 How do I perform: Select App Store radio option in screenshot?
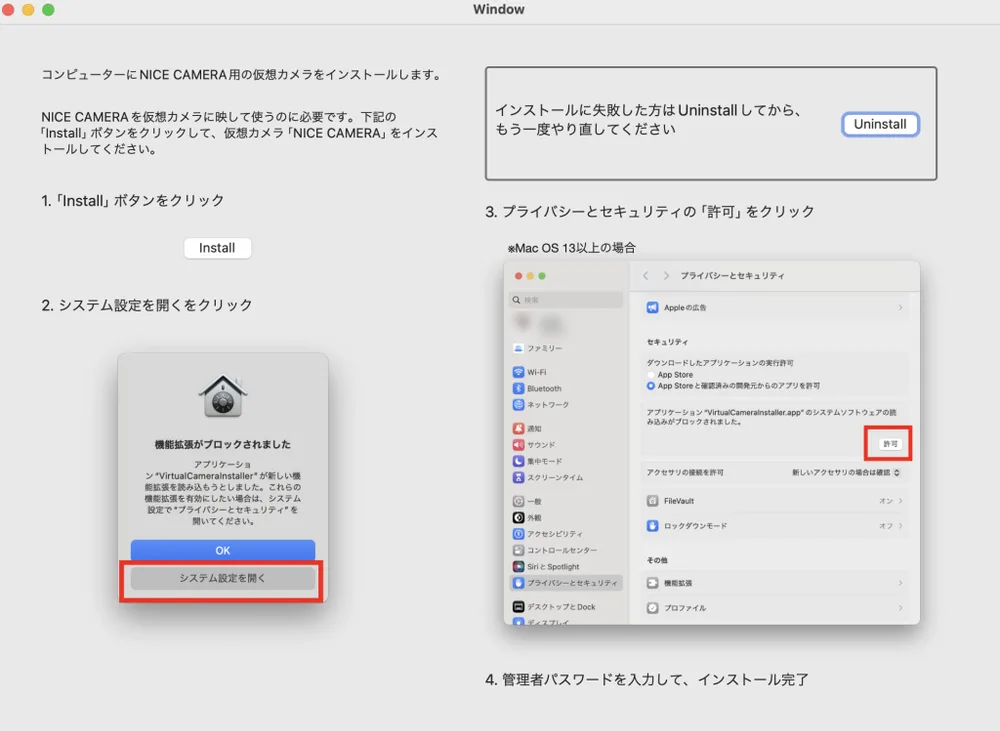[651, 375]
